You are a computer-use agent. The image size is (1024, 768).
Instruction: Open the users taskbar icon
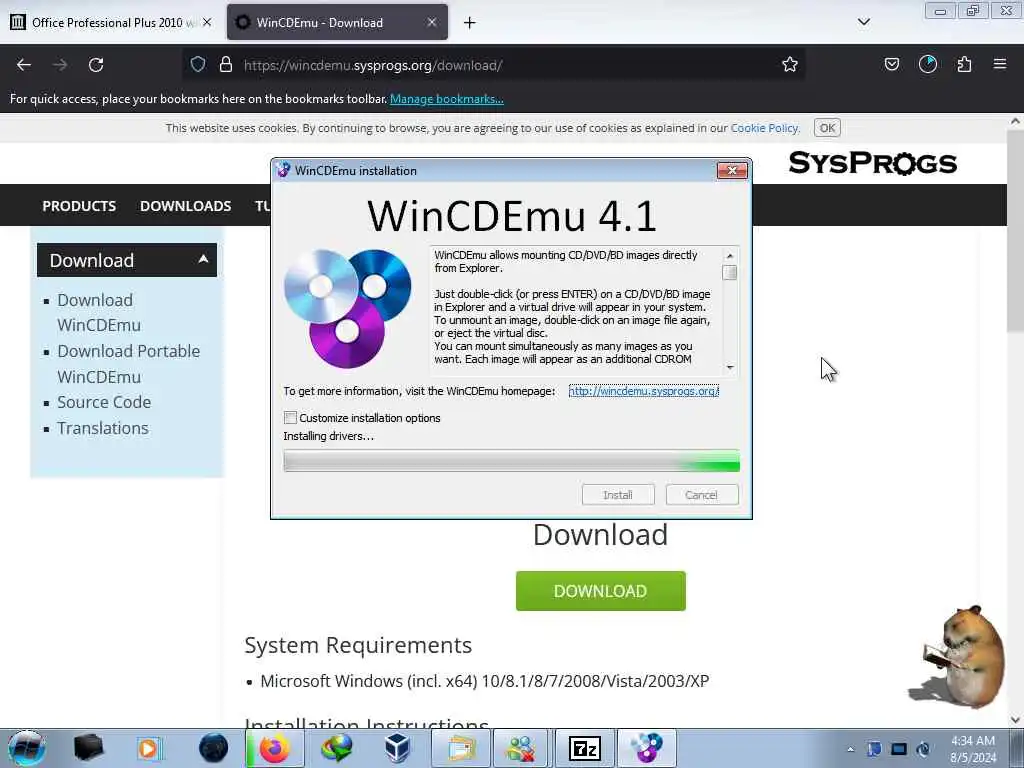[522, 748]
